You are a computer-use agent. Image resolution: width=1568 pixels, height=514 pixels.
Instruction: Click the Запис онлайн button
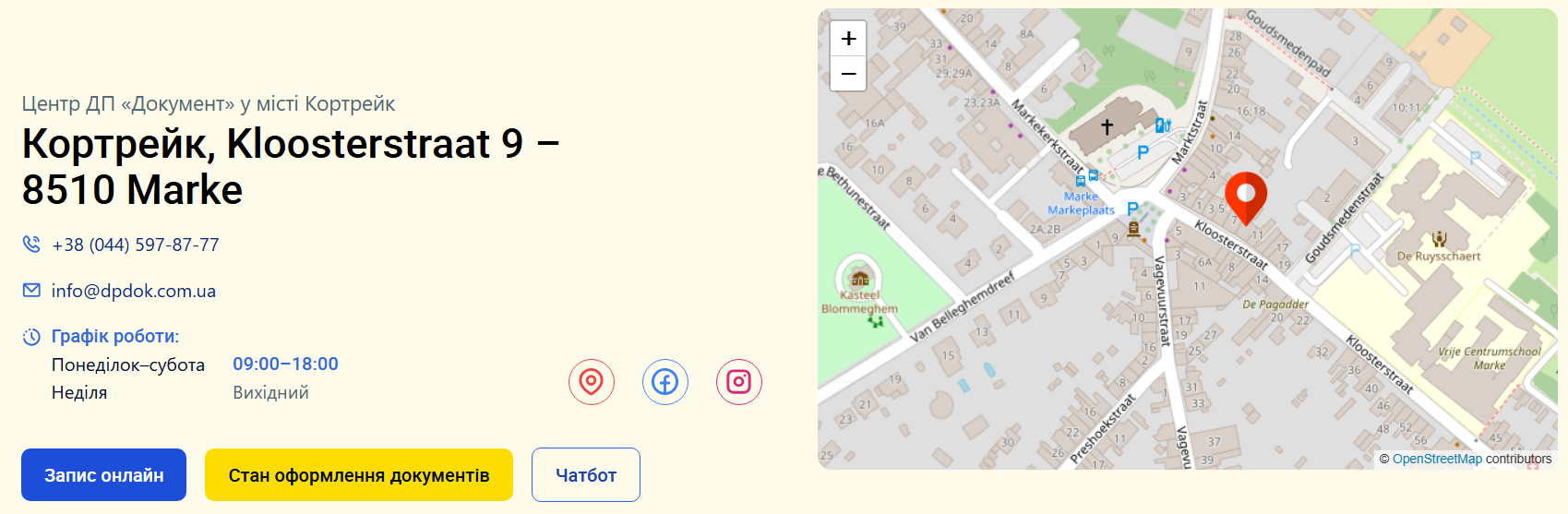[x=104, y=475]
